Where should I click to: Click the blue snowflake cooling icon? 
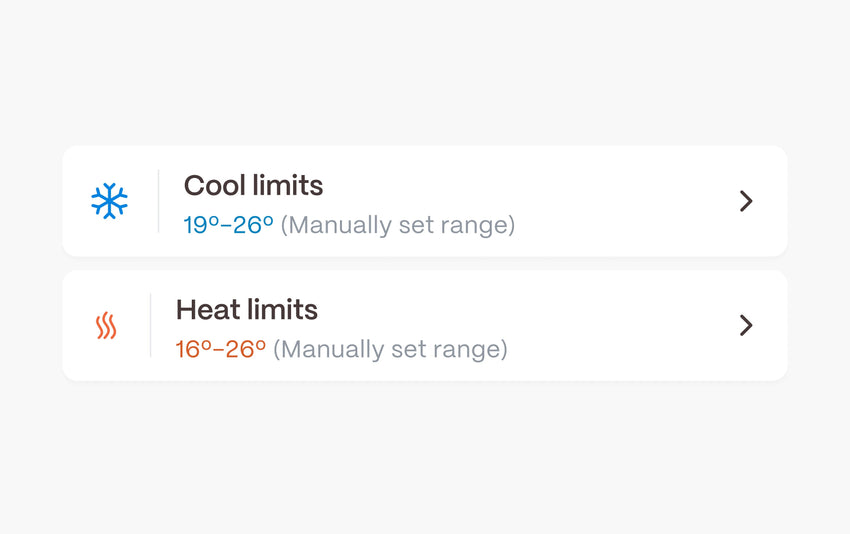pos(109,201)
